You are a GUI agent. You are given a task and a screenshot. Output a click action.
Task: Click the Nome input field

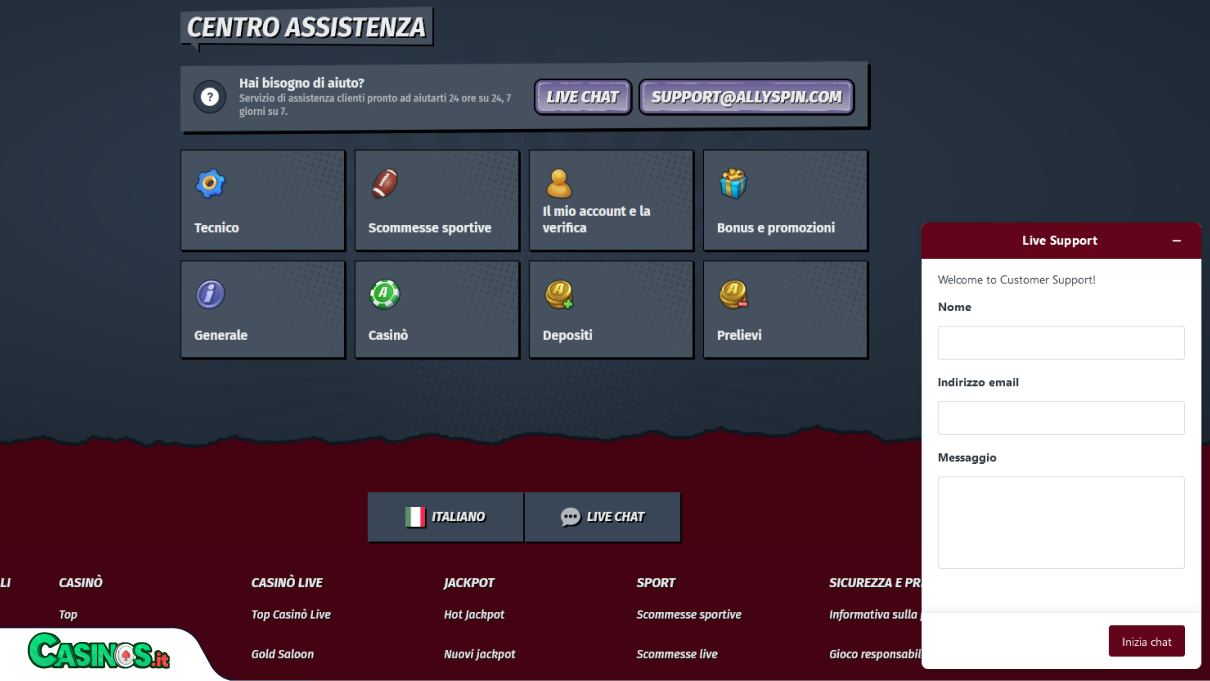click(x=1060, y=342)
